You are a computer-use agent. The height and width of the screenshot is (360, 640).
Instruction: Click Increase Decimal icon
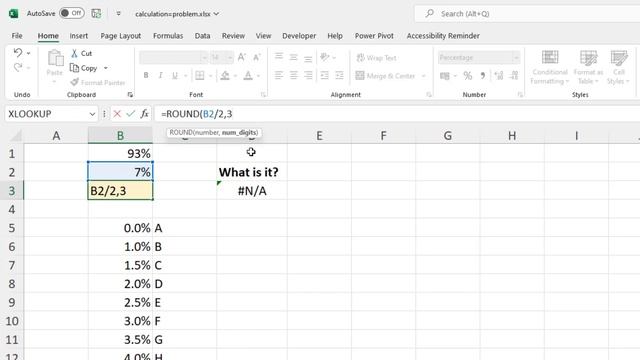pyautogui.click(x=498, y=76)
